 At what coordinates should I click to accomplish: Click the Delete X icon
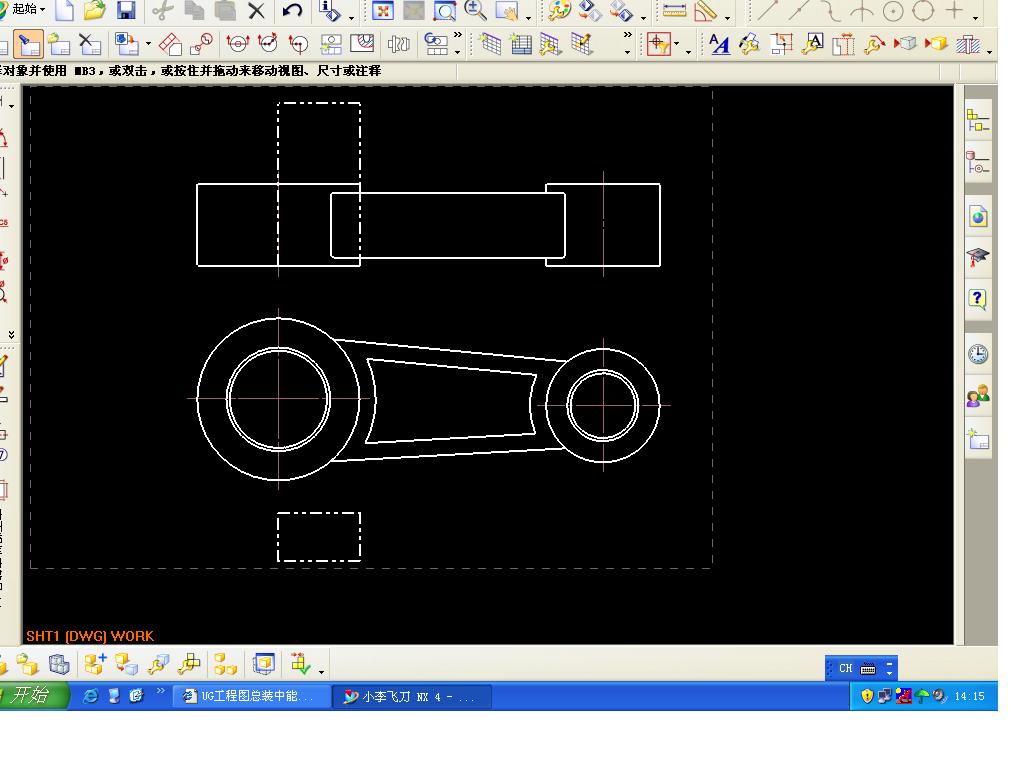257,10
